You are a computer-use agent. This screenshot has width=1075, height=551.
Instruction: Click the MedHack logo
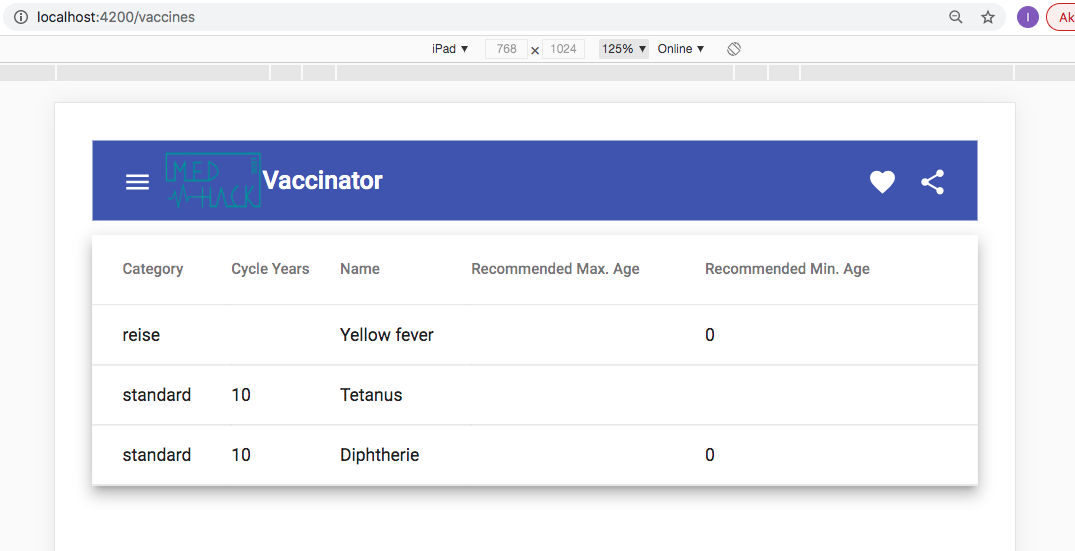(213, 180)
